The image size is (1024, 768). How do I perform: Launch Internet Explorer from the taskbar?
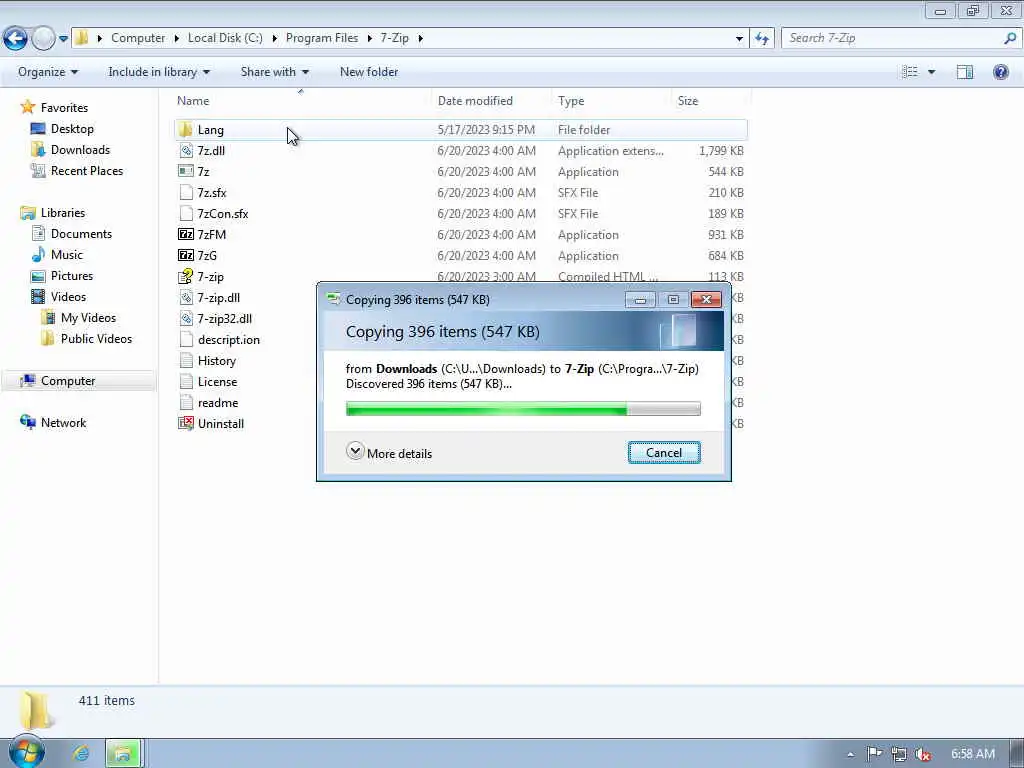click(x=82, y=754)
